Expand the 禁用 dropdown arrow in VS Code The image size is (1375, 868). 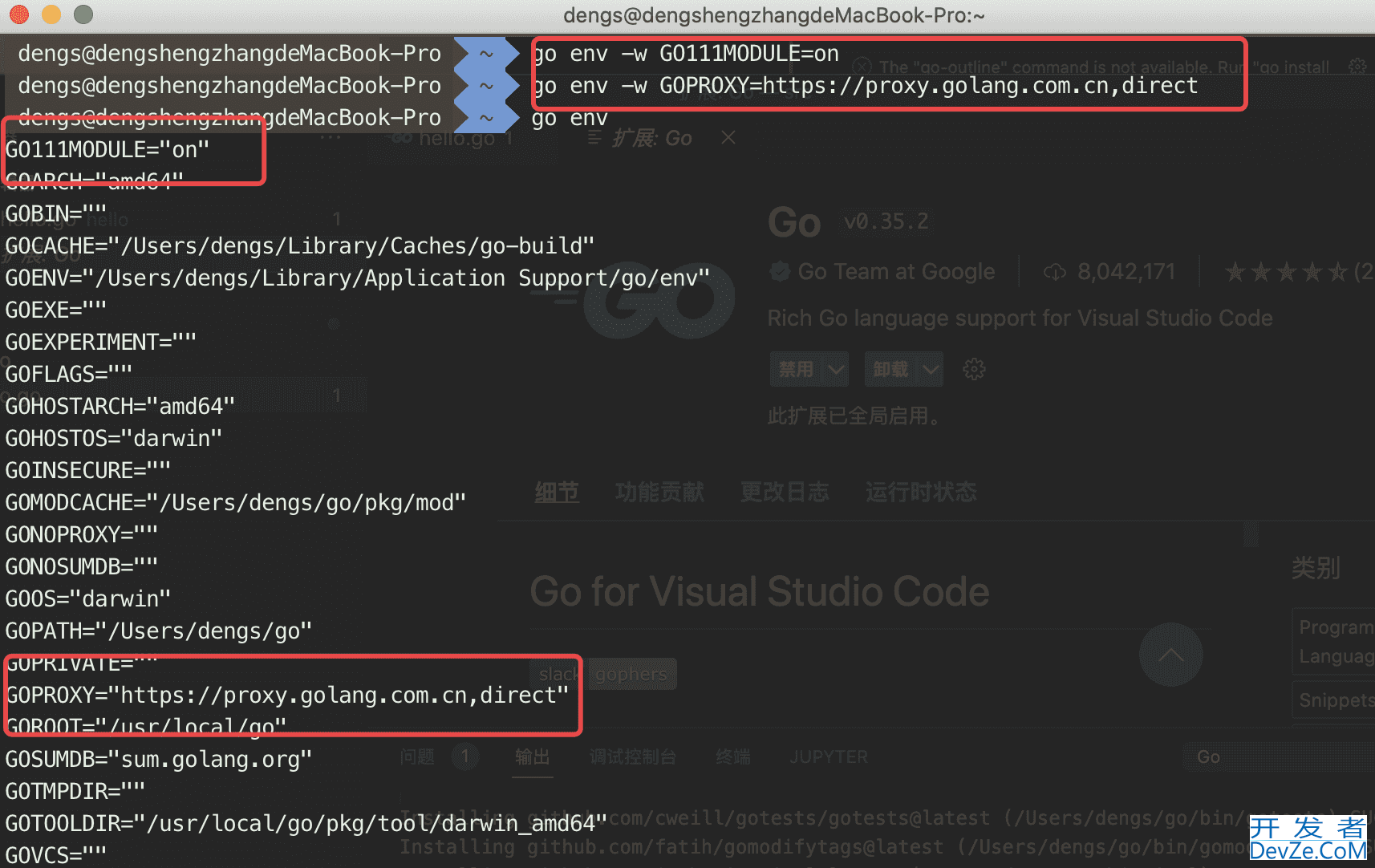[x=836, y=369]
